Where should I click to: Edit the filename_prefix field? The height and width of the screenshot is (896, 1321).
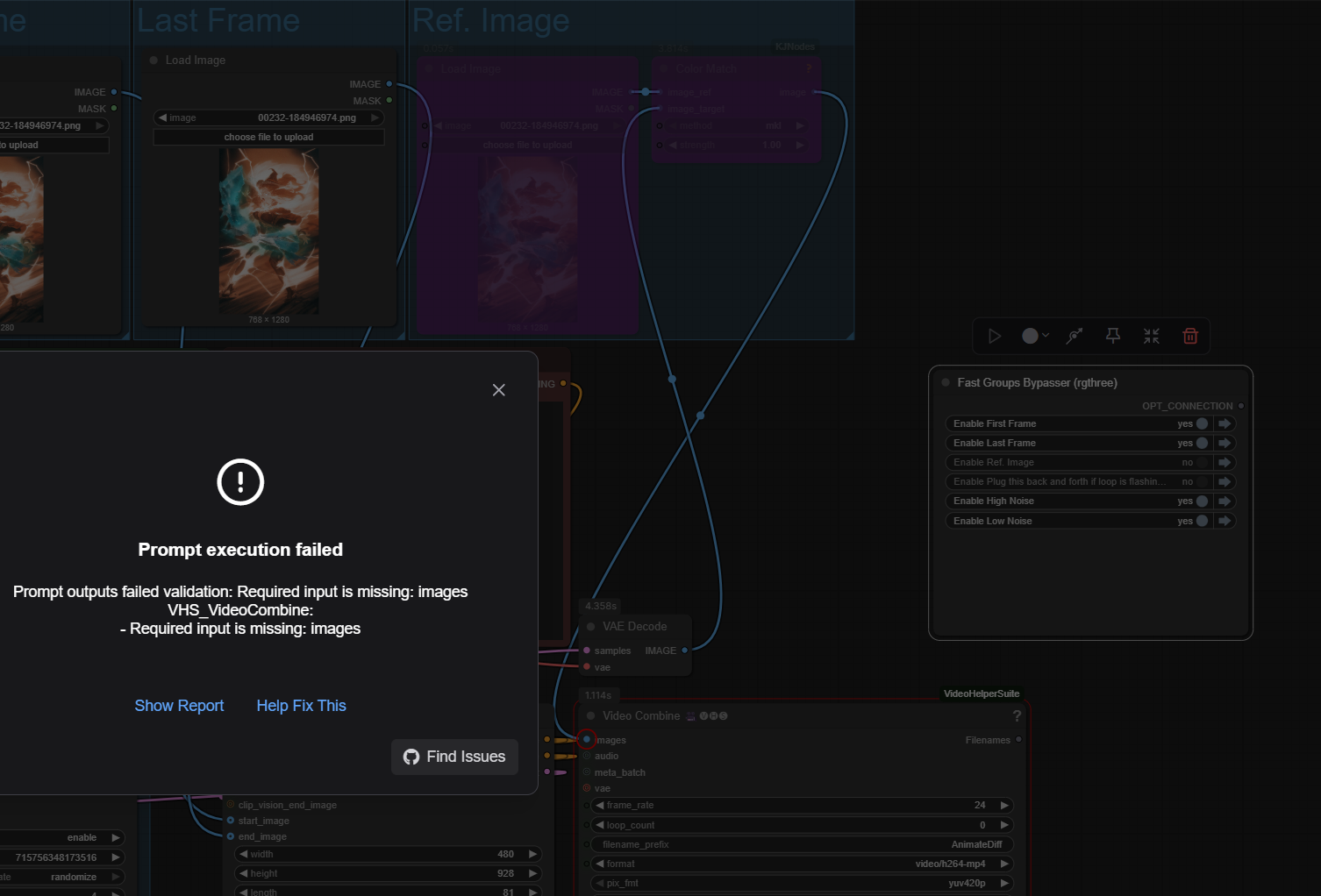coord(802,844)
